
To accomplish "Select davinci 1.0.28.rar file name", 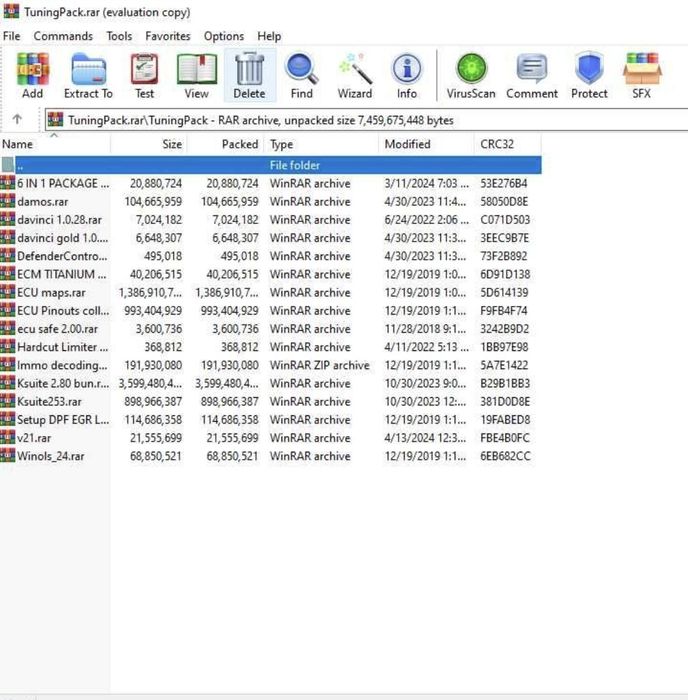I will click(x=59, y=220).
